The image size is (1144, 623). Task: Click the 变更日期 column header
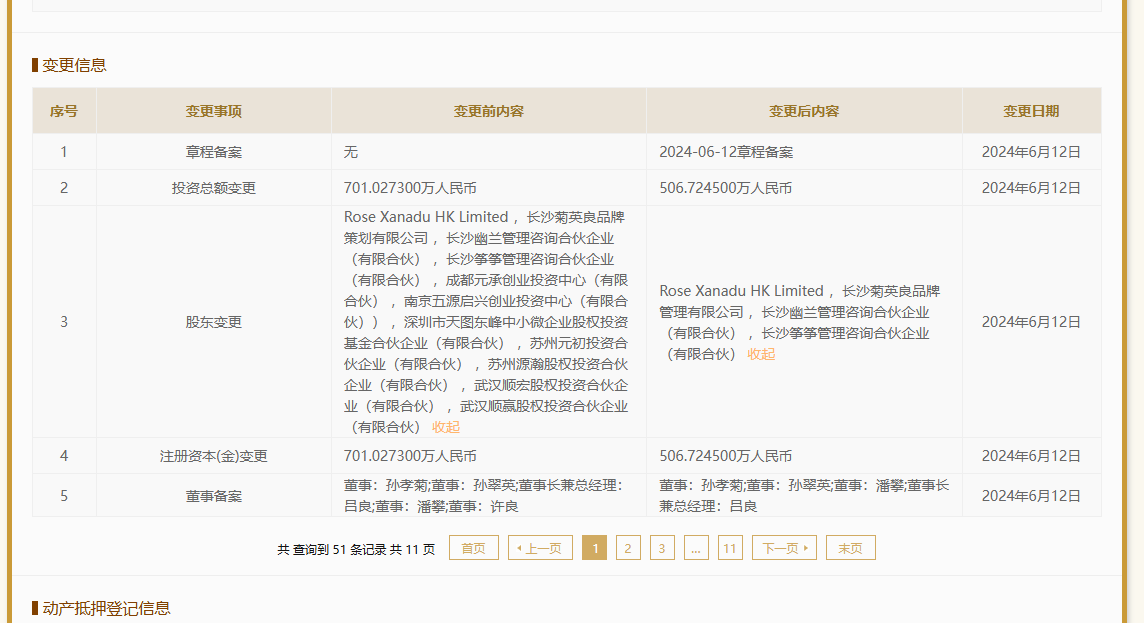tap(1031, 111)
